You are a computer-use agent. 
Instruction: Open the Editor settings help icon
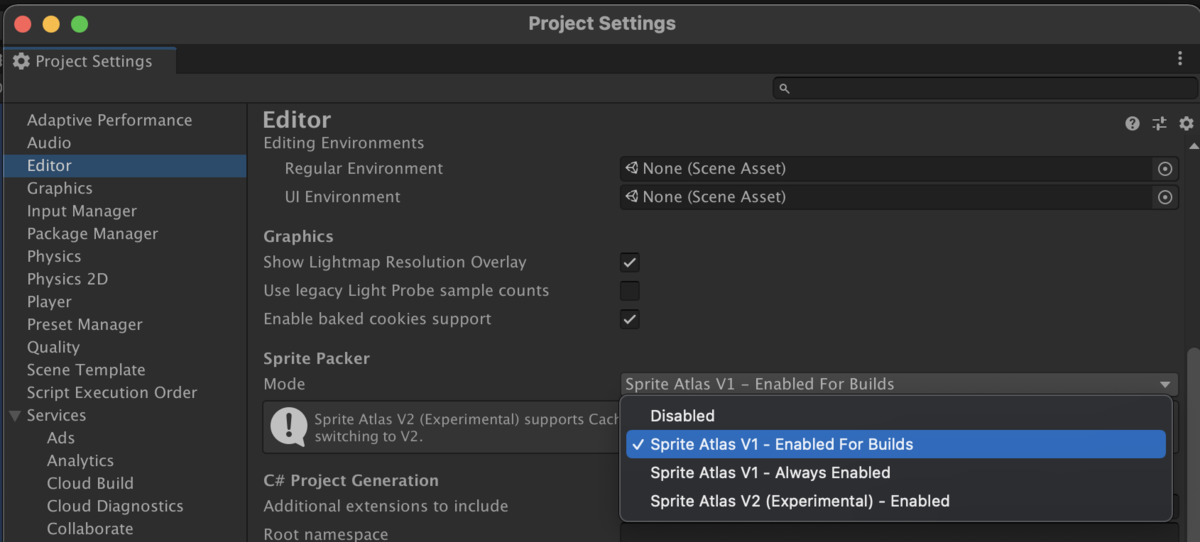point(1132,124)
